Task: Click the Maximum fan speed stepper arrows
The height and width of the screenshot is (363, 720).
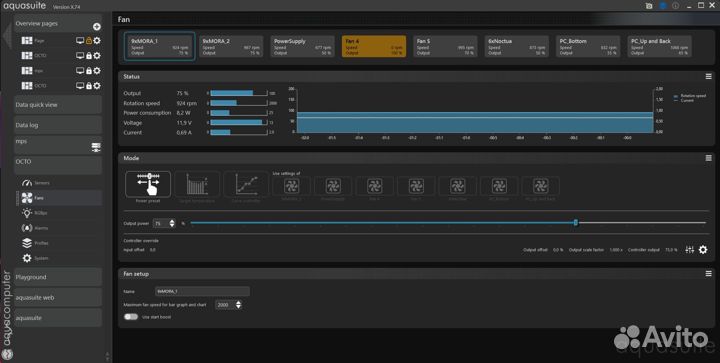Action: 238,305
